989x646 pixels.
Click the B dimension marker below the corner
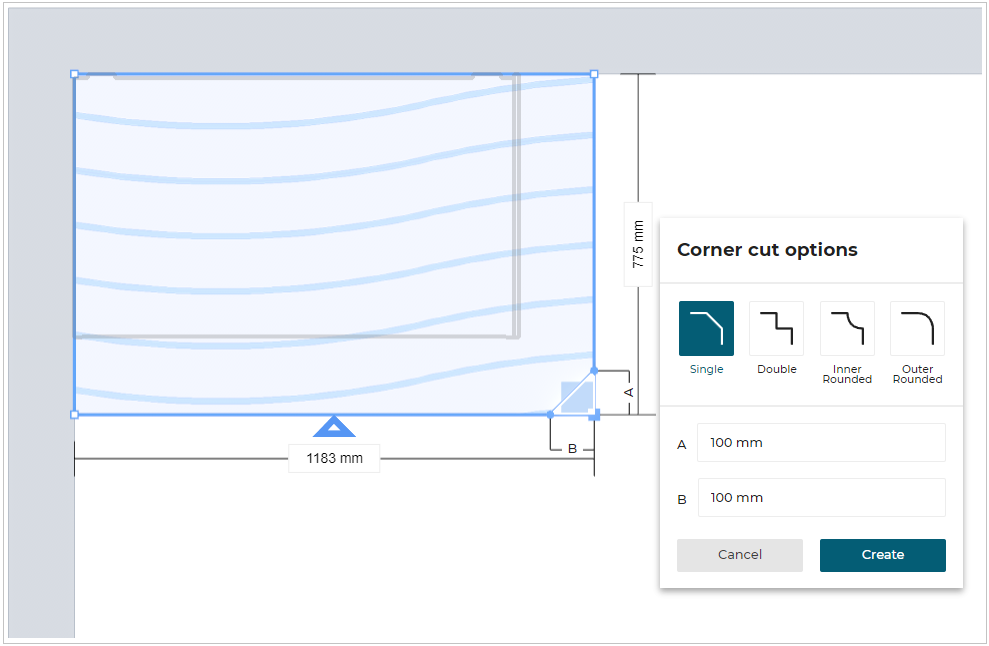pyautogui.click(x=570, y=449)
